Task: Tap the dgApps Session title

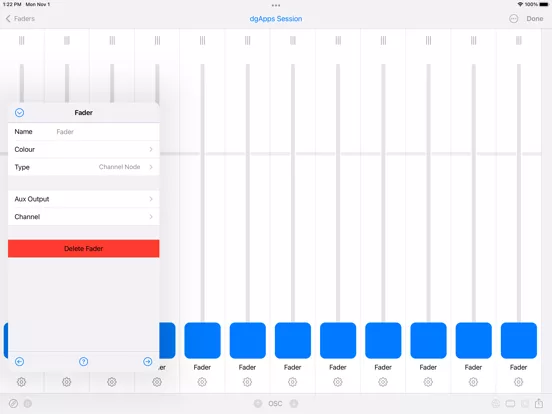Action: tap(276, 19)
